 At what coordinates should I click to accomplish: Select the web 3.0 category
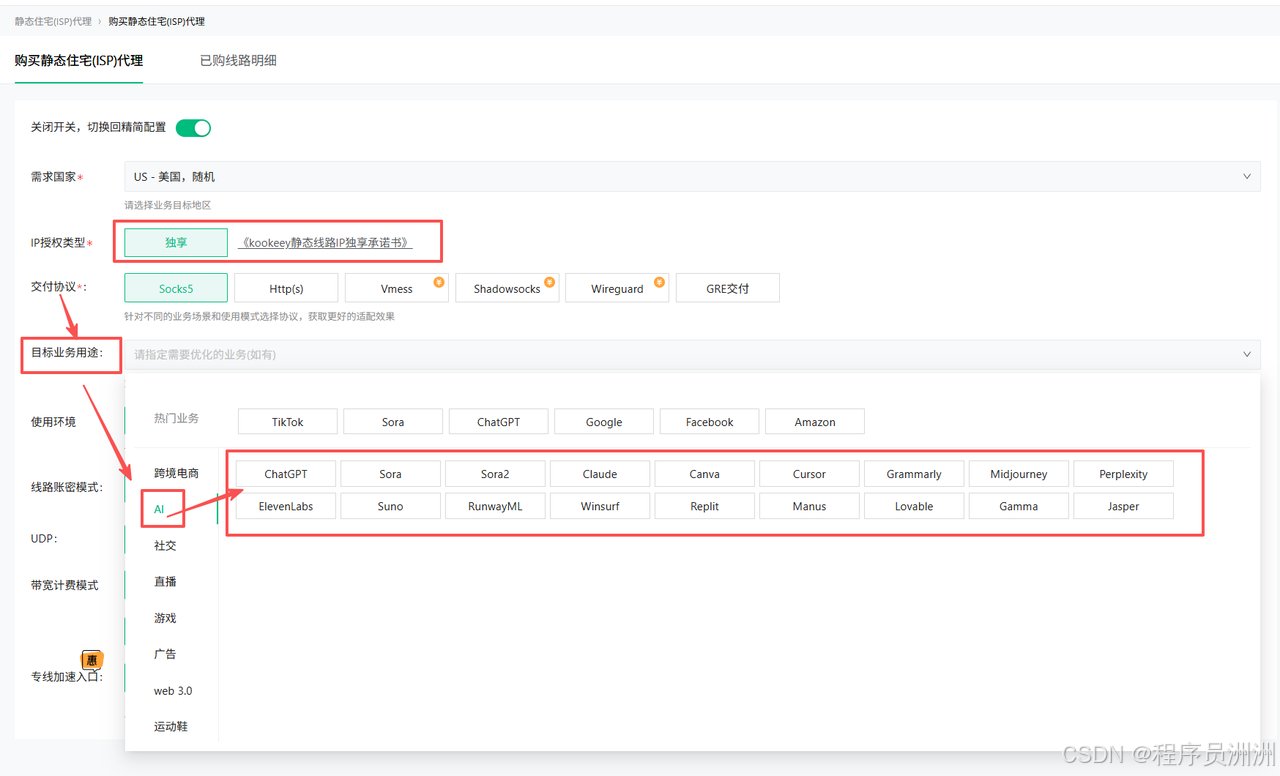(173, 691)
